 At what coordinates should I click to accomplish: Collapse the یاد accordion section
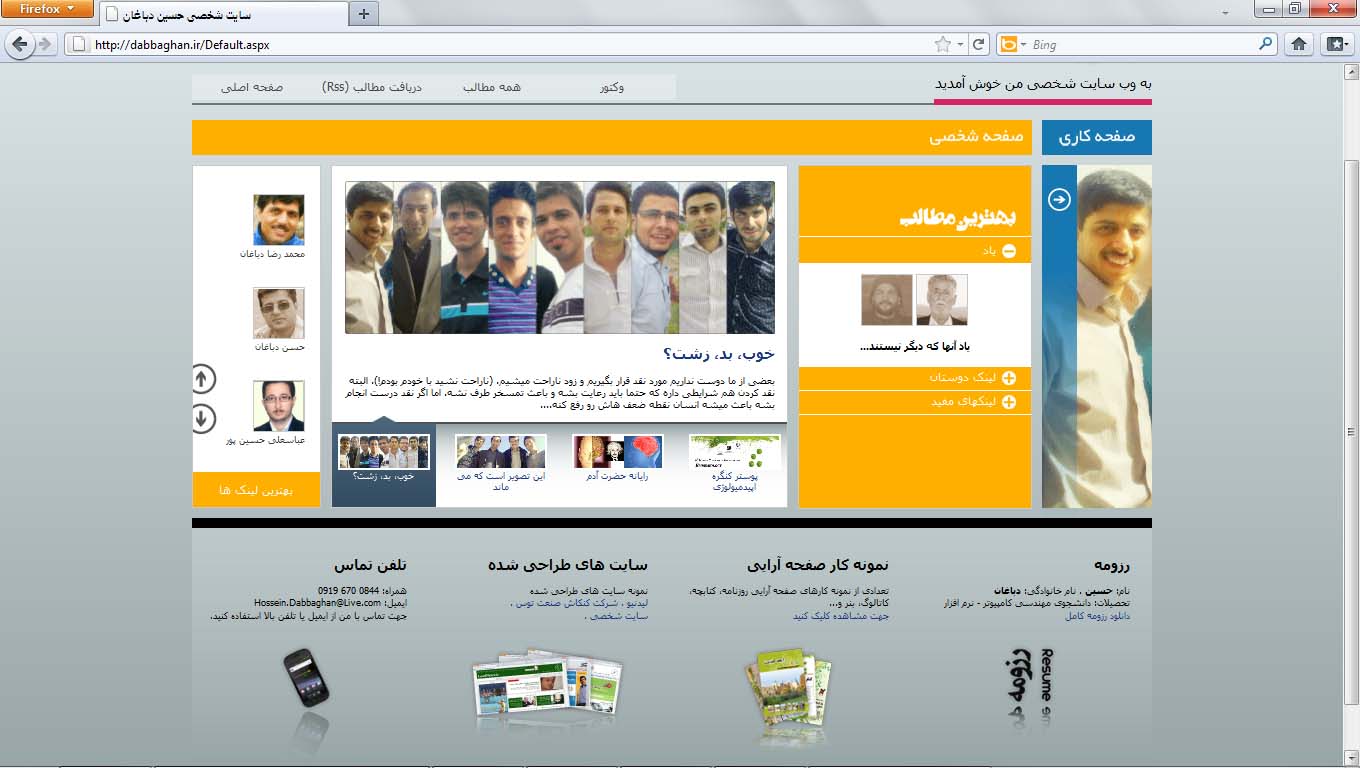(1008, 251)
